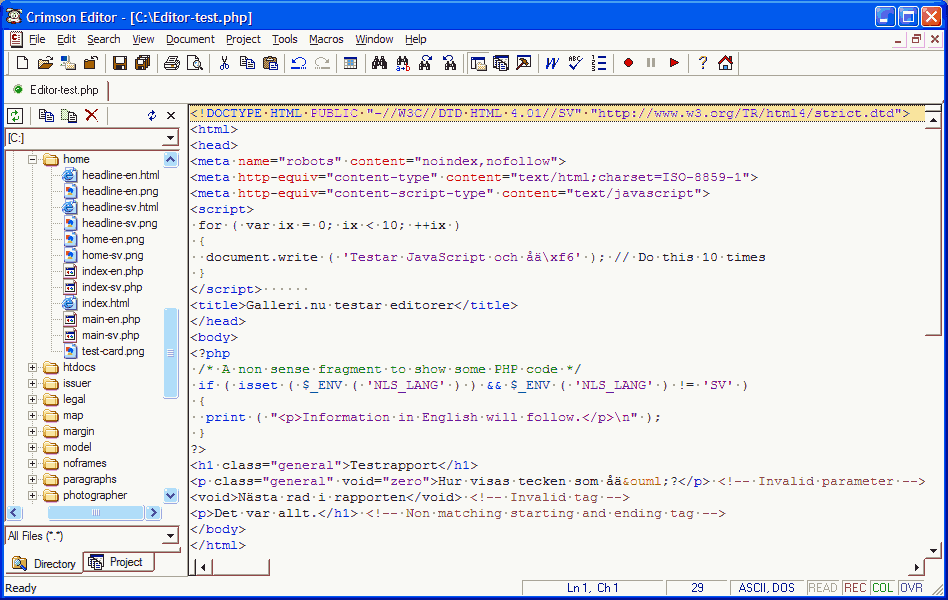Click the directory tree horizontal scrollbar thumb
The width and height of the screenshot is (948, 600).
pos(96,513)
